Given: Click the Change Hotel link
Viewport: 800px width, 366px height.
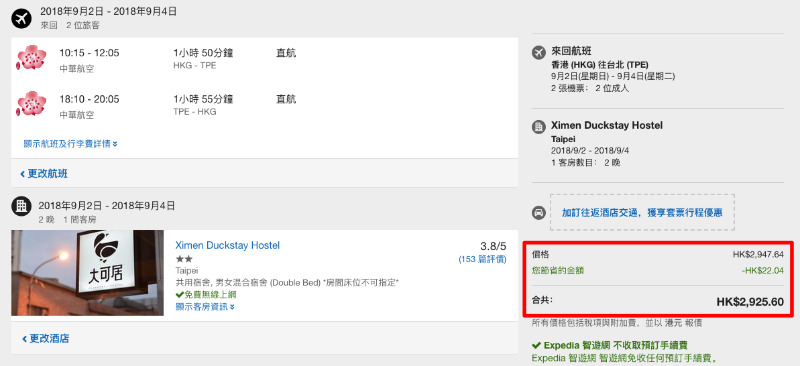Looking at the screenshot, I should 45,338.
